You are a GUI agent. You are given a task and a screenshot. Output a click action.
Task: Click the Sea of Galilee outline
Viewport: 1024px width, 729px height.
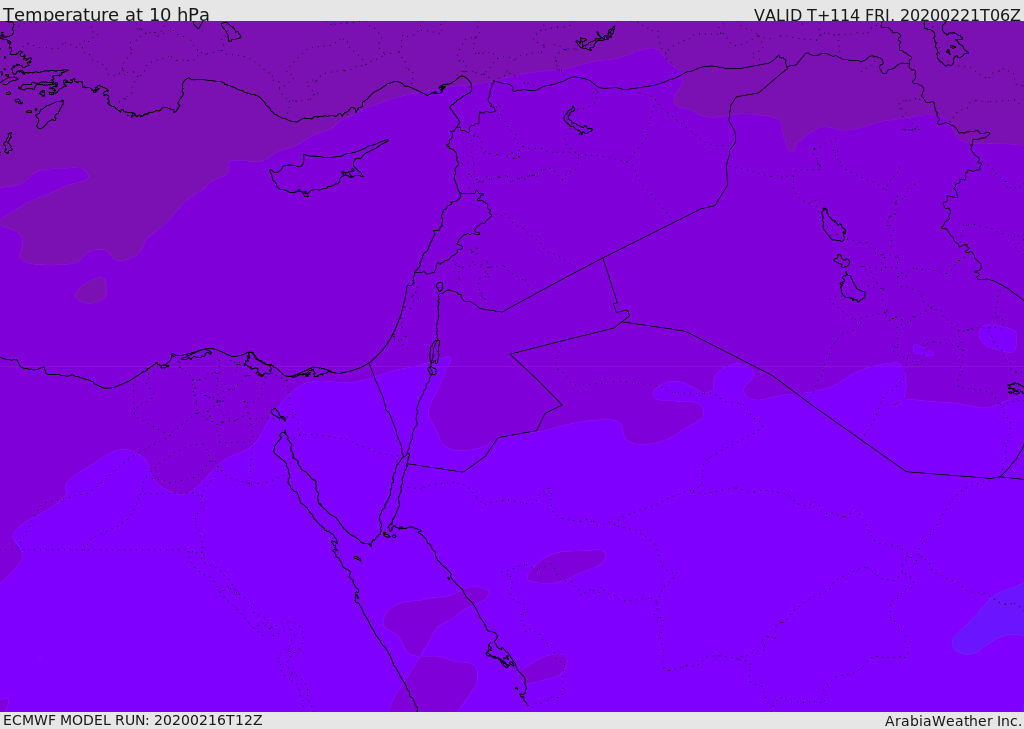tap(440, 287)
